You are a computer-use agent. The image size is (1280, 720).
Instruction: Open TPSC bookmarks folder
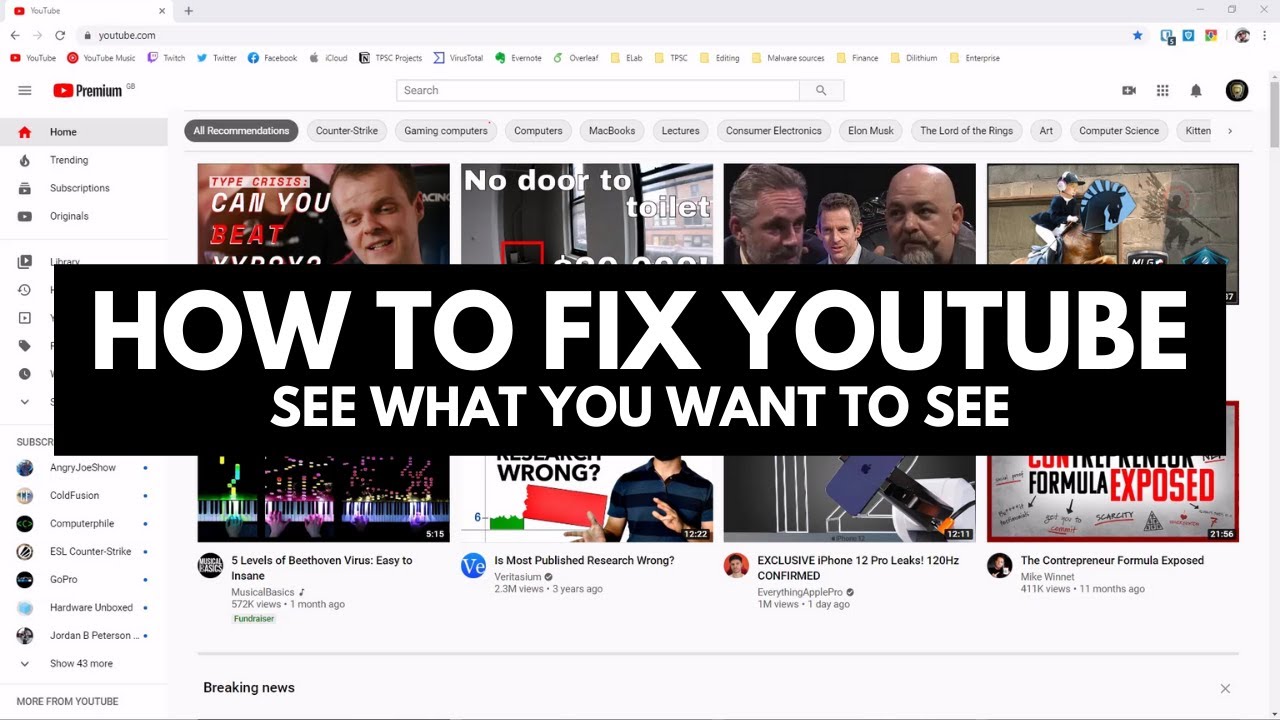pos(671,58)
